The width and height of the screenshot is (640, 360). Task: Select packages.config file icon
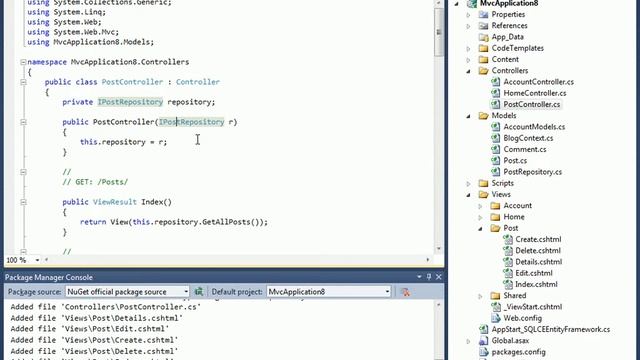(483, 352)
